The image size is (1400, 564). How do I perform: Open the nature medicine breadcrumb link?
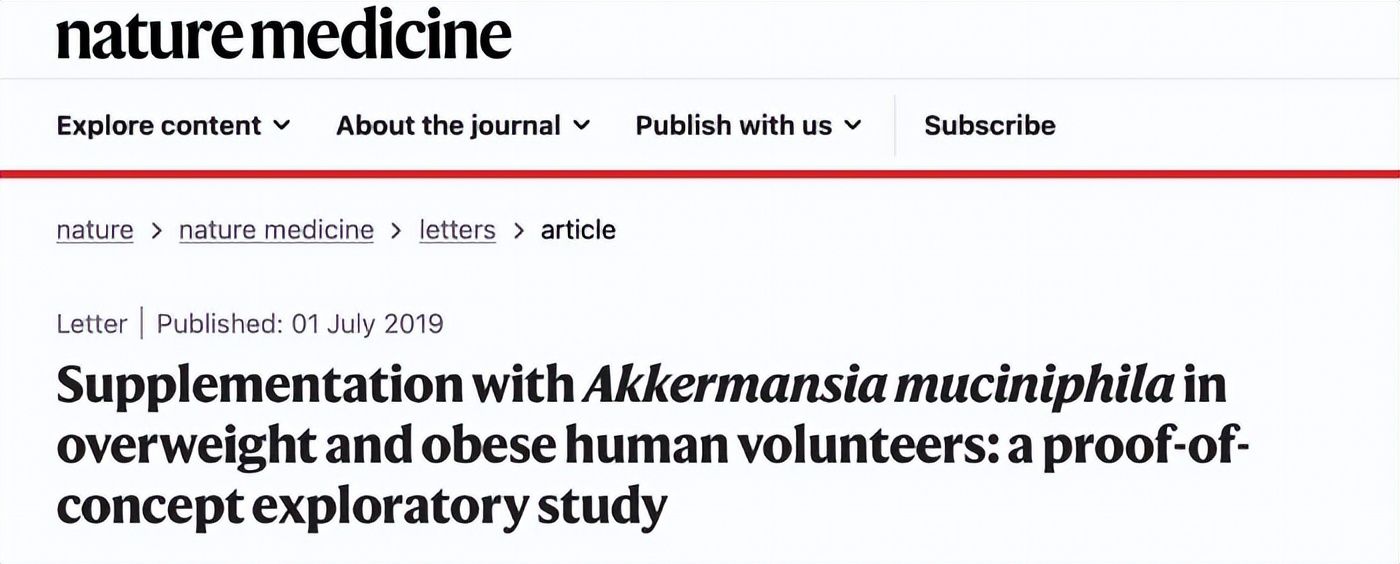pos(276,230)
